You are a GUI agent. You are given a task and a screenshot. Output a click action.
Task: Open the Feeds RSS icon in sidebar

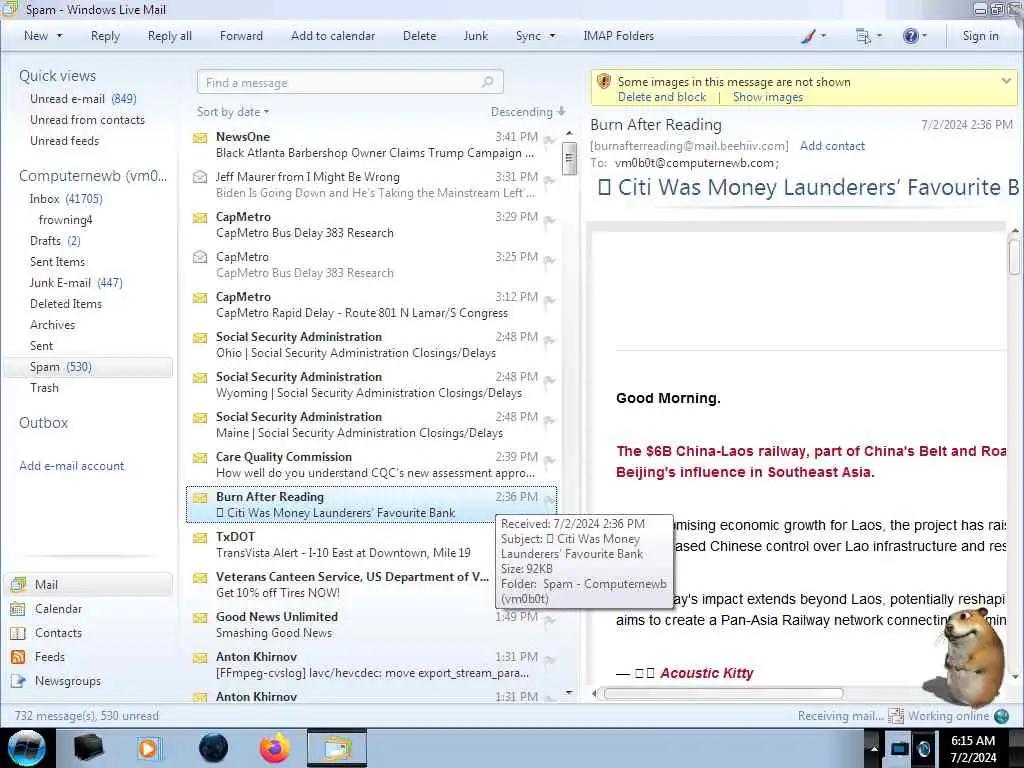(x=18, y=657)
